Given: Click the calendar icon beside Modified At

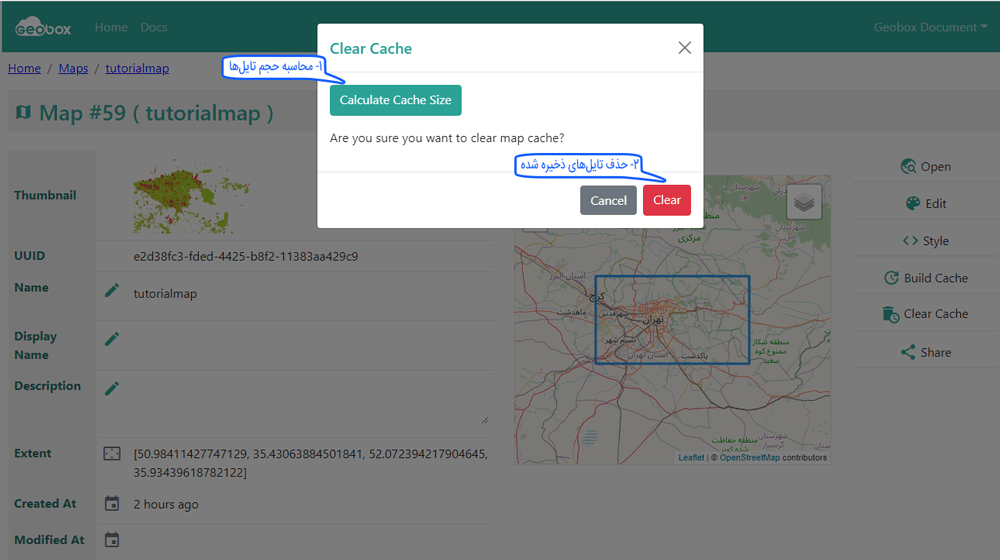Looking at the screenshot, I should click(x=112, y=540).
